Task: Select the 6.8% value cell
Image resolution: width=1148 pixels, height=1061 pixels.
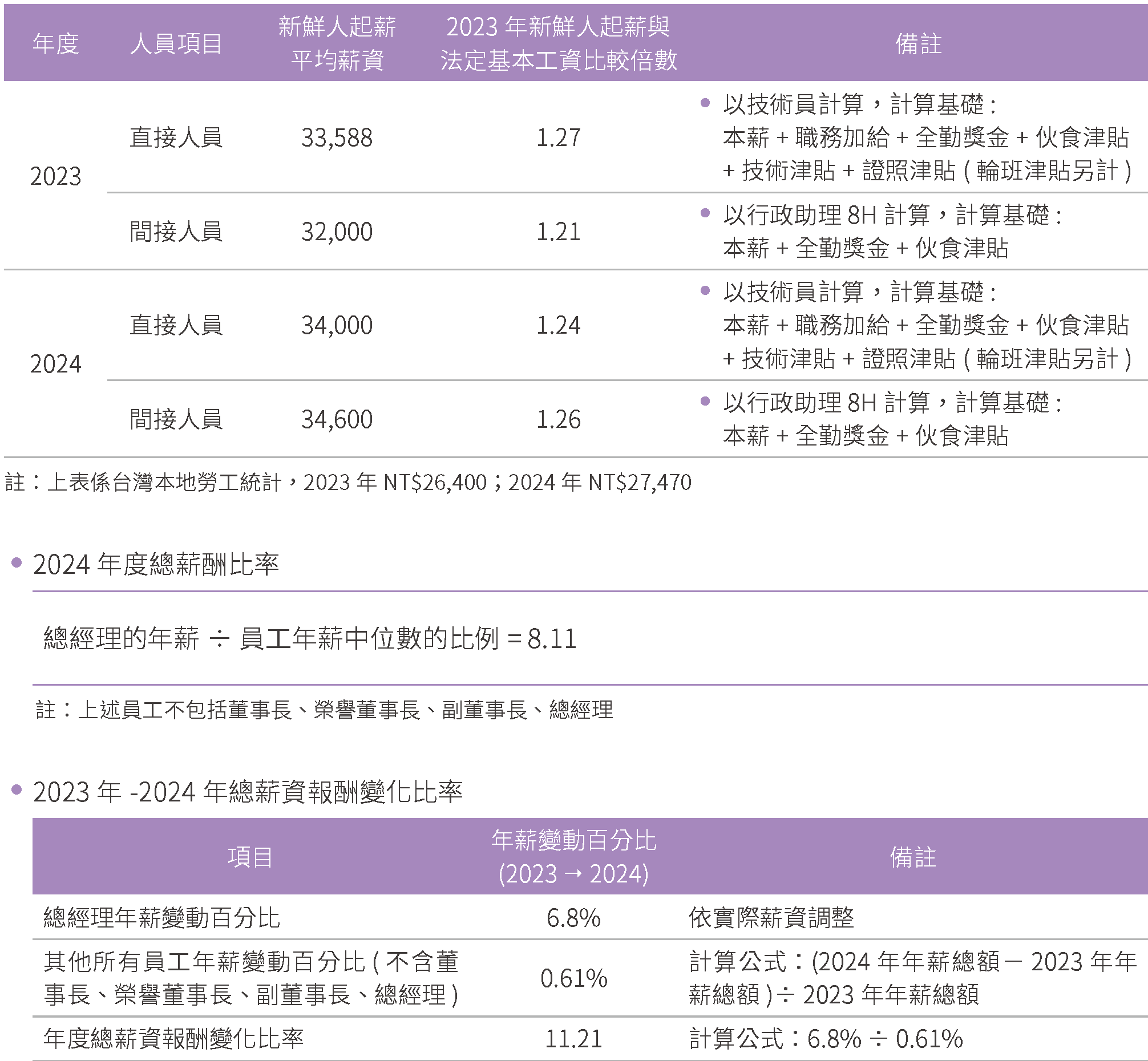Action: 573,918
